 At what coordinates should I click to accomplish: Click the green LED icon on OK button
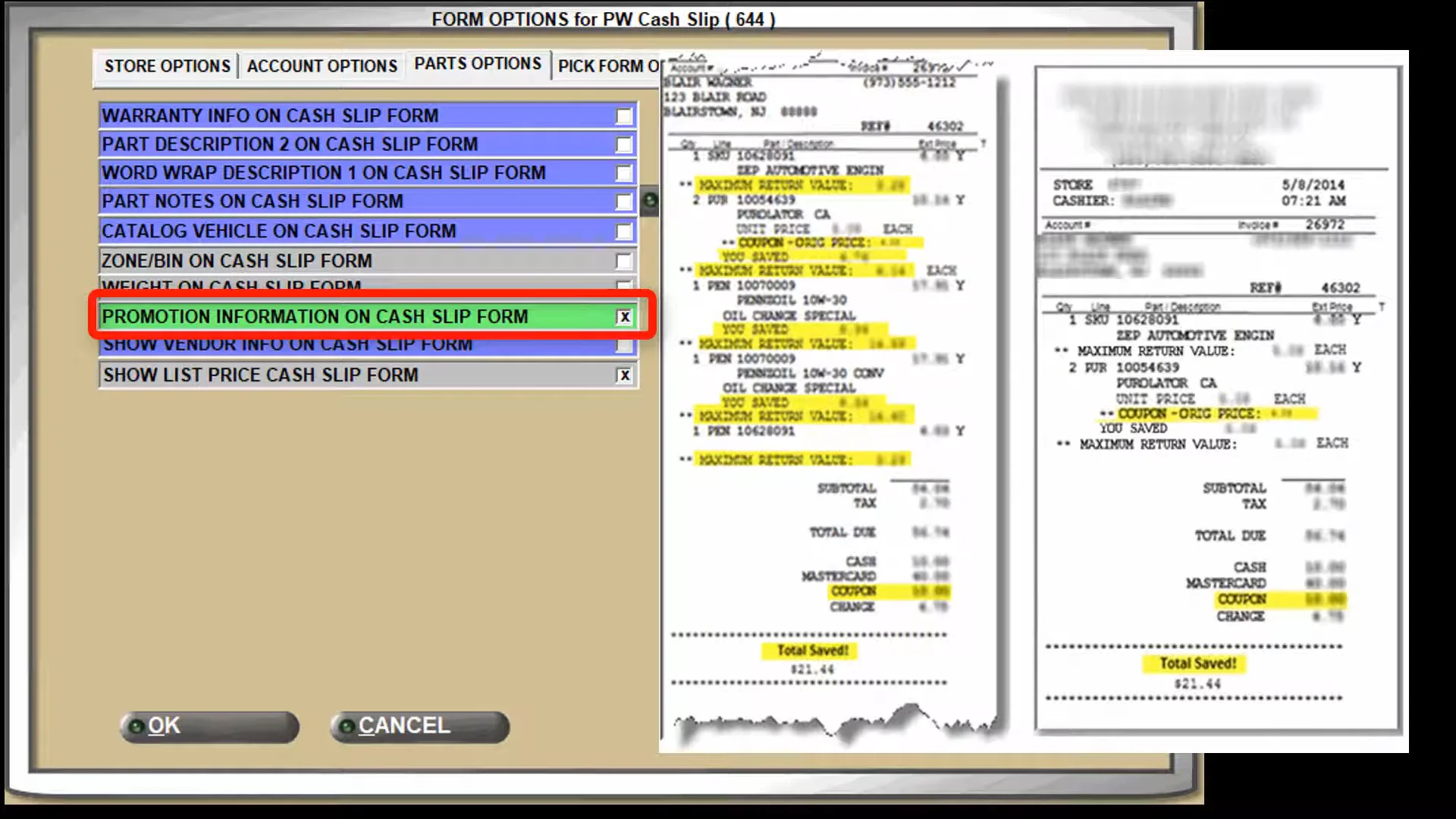(137, 726)
